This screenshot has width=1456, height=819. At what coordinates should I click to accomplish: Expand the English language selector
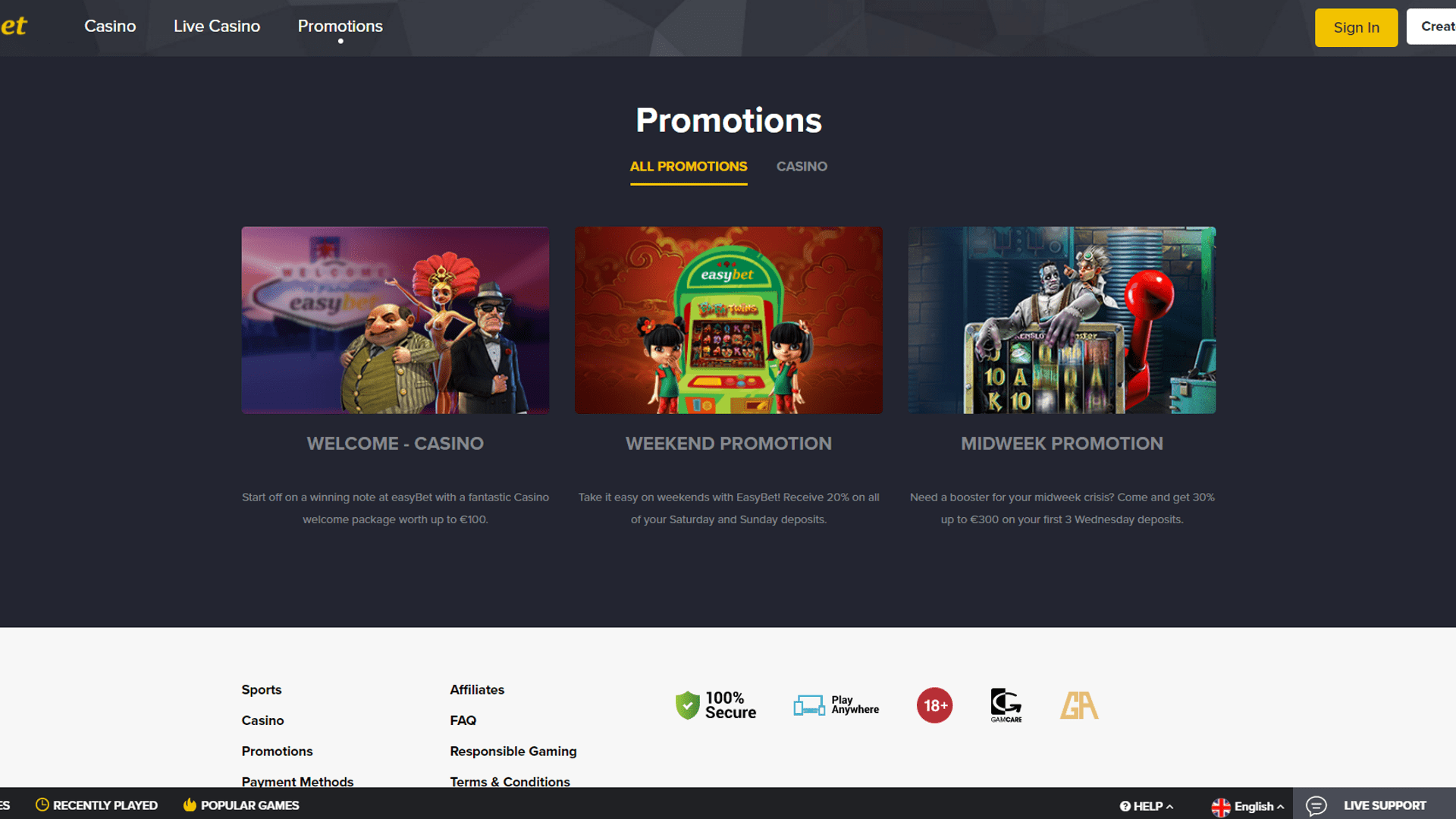click(1247, 806)
